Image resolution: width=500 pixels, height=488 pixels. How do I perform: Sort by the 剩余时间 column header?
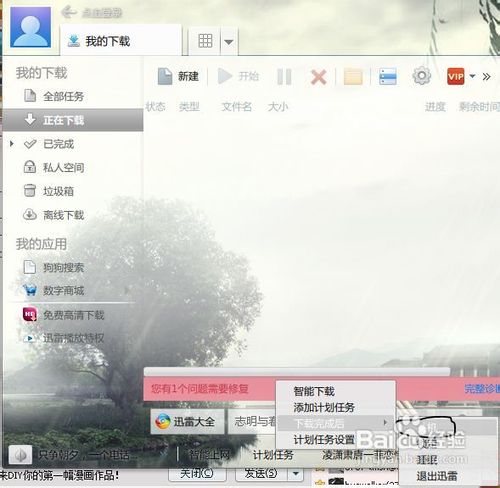pos(479,107)
